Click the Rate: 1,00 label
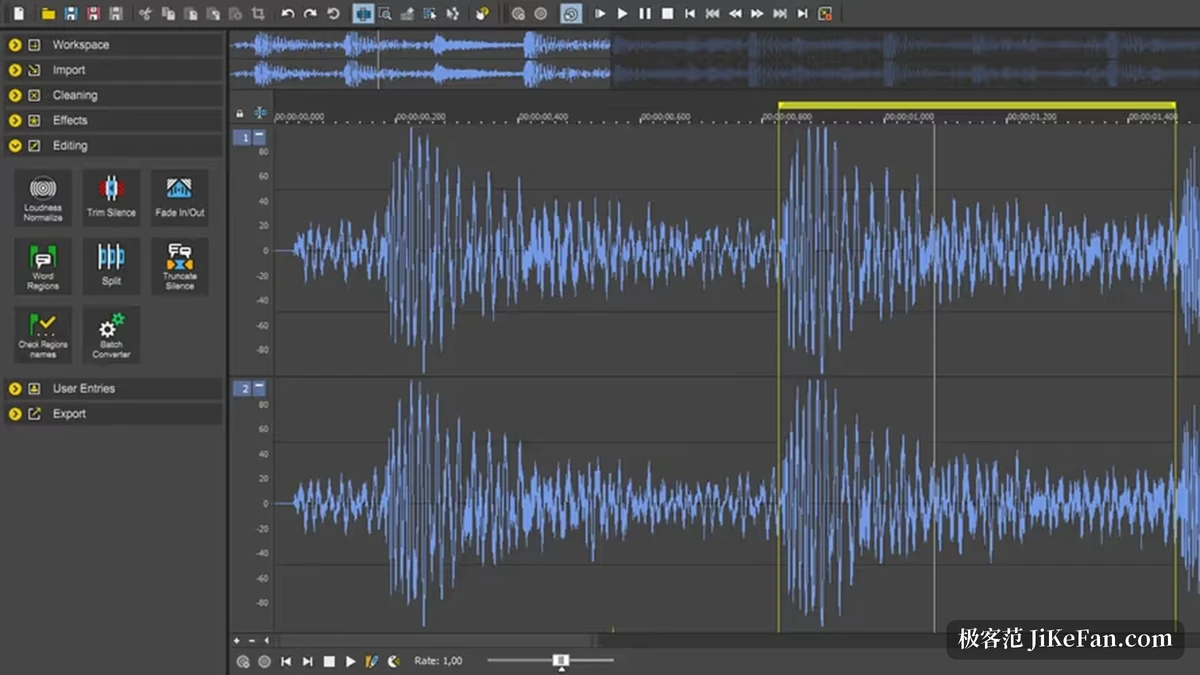This screenshot has width=1200, height=675. 439,661
